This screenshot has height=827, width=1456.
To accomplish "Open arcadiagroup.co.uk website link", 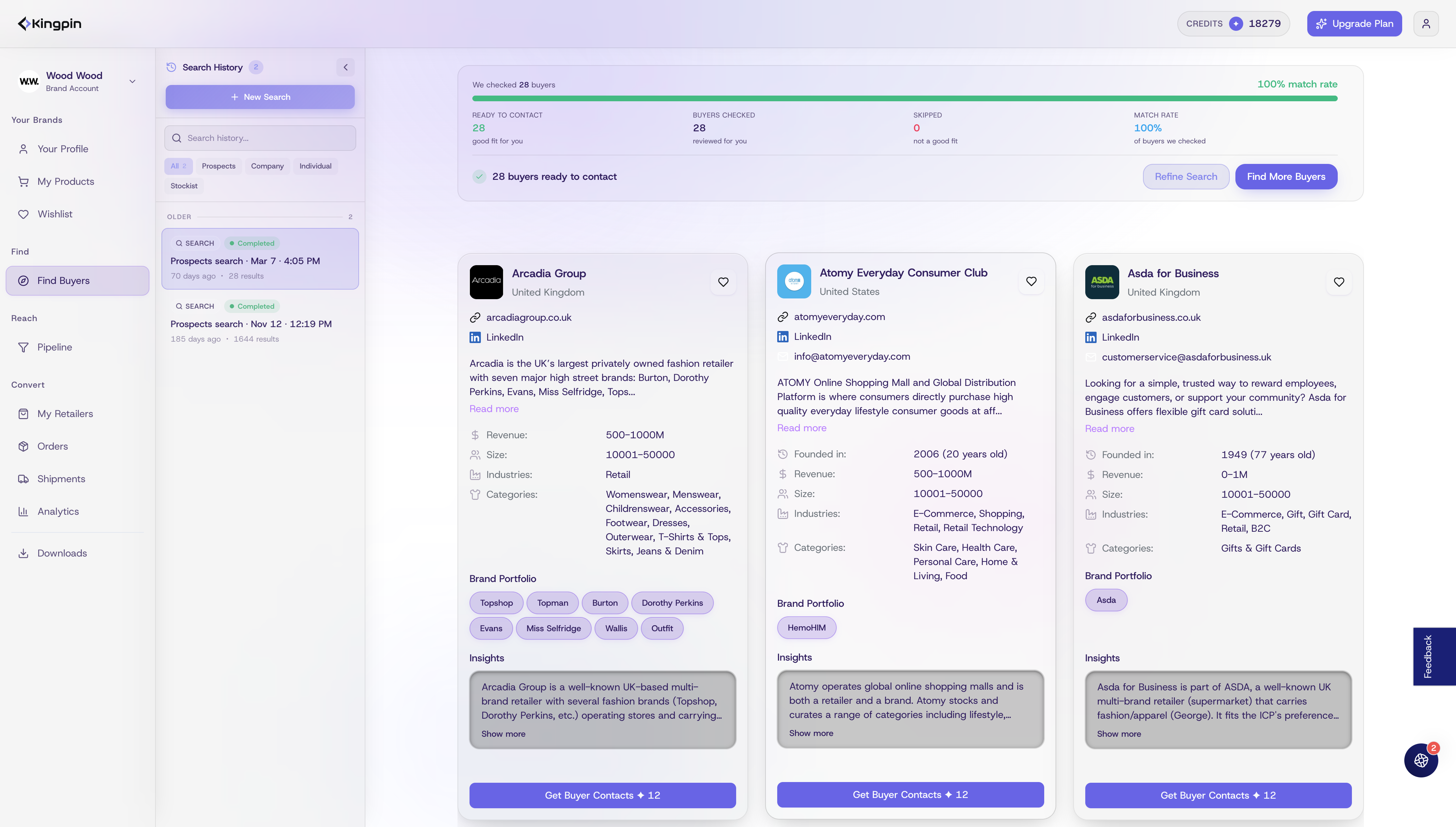I will (x=528, y=318).
